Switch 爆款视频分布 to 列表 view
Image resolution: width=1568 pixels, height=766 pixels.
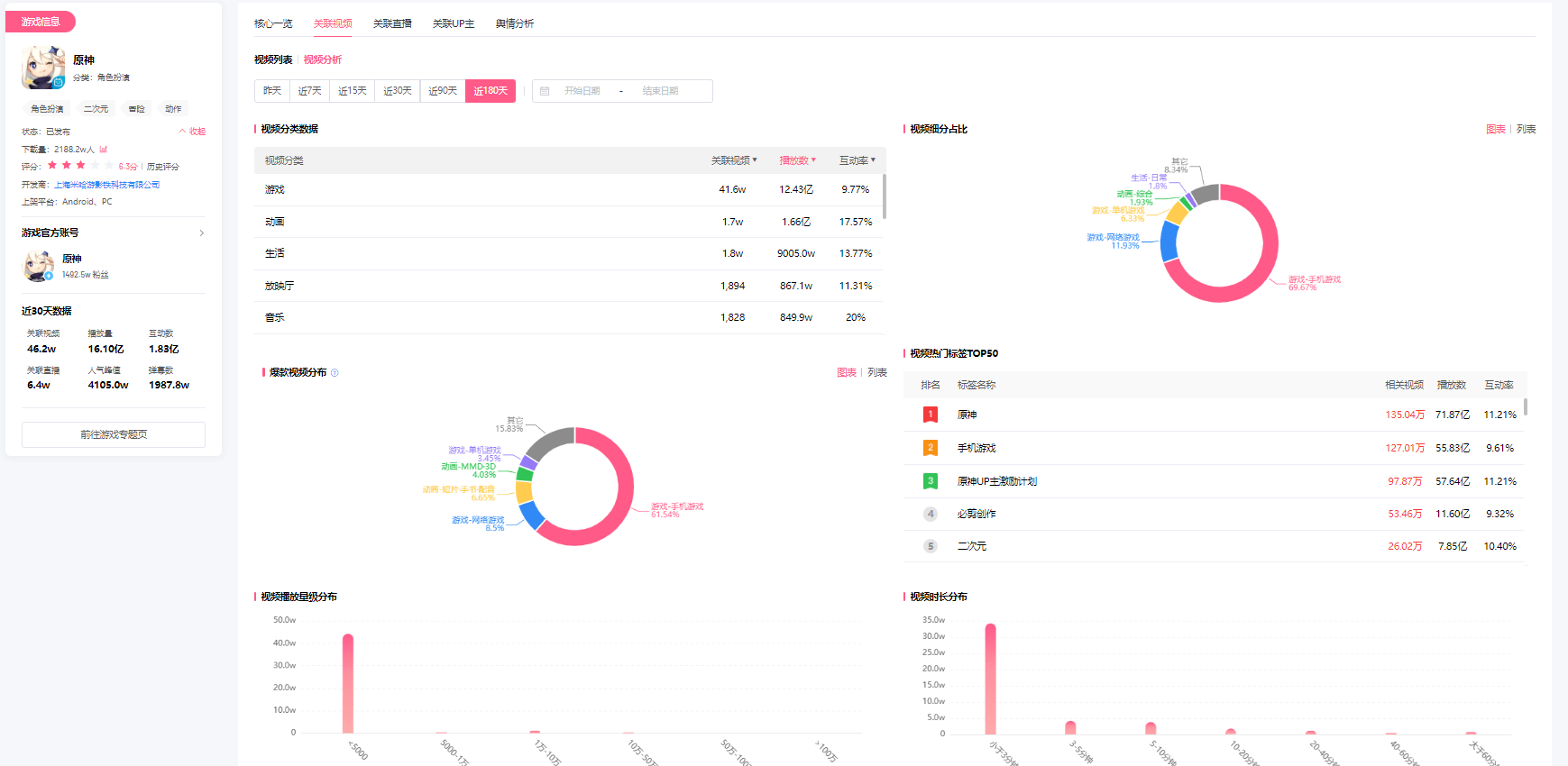pos(876,372)
